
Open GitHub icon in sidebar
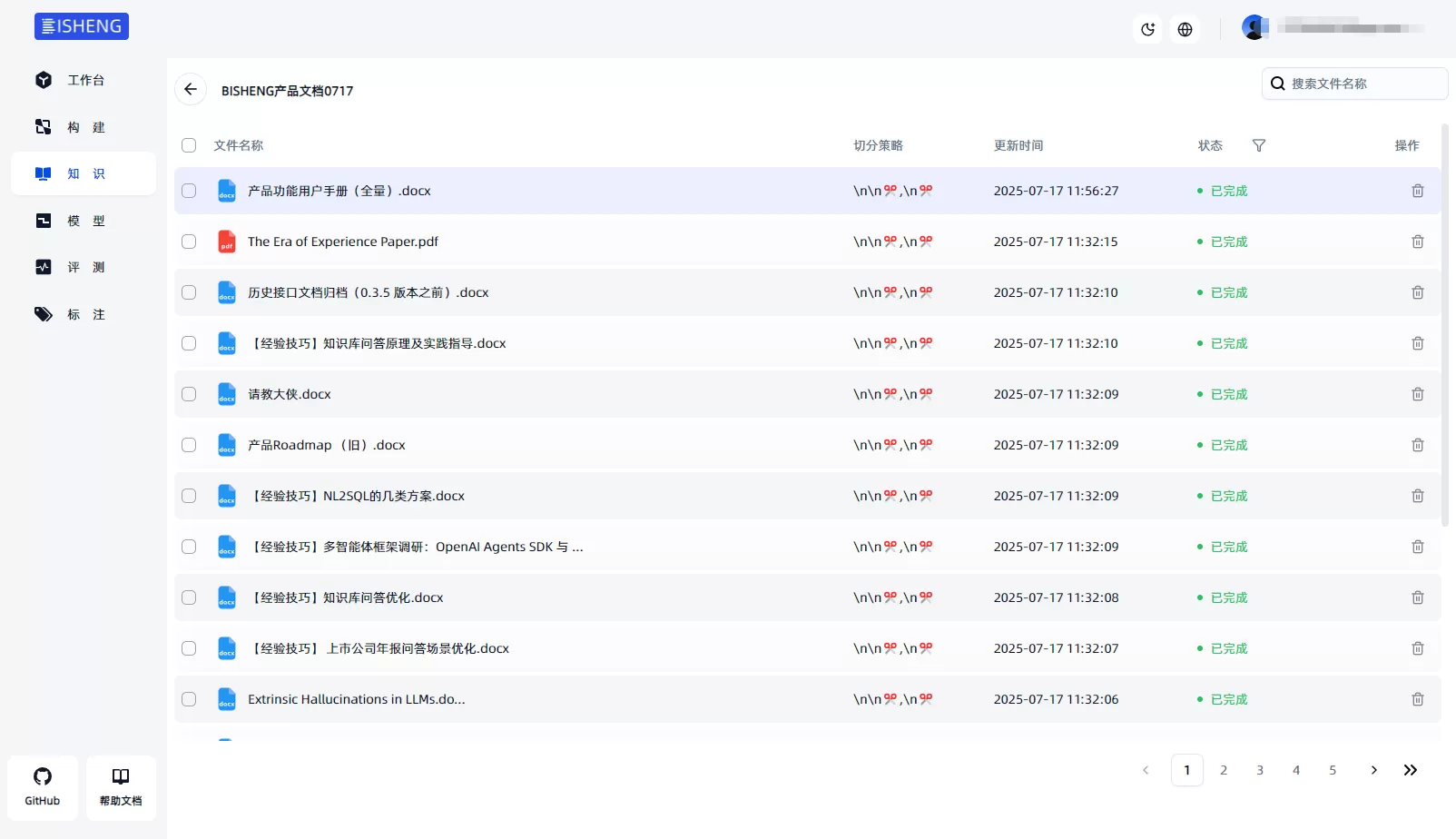coord(43,787)
